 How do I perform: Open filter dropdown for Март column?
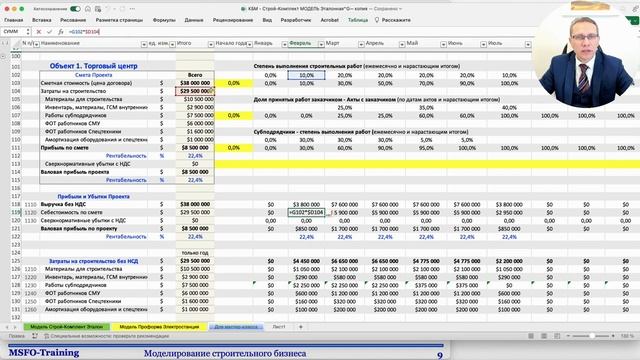[x=361, y=44]
